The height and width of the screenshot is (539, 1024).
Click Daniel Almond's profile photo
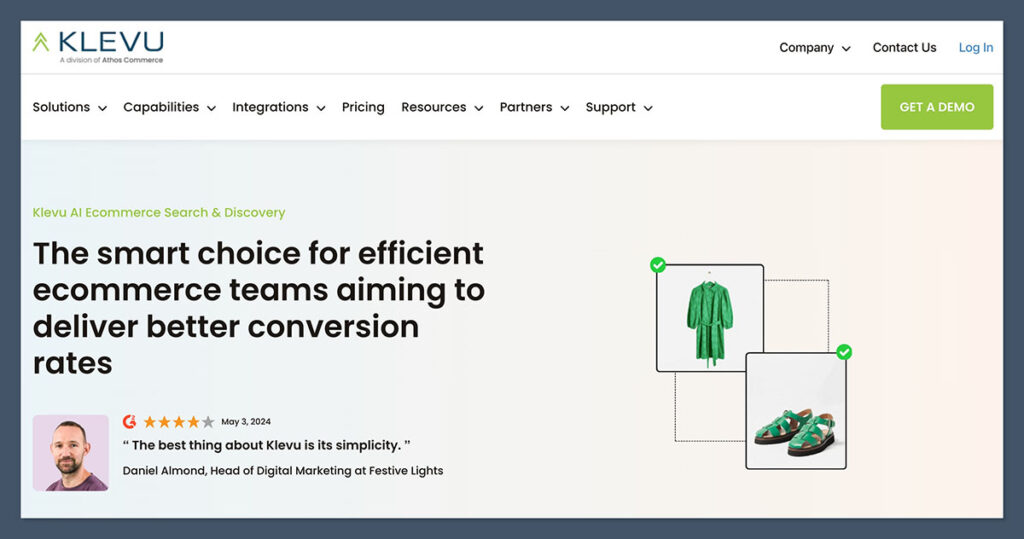pyautogui.click(x=71, y=453)
